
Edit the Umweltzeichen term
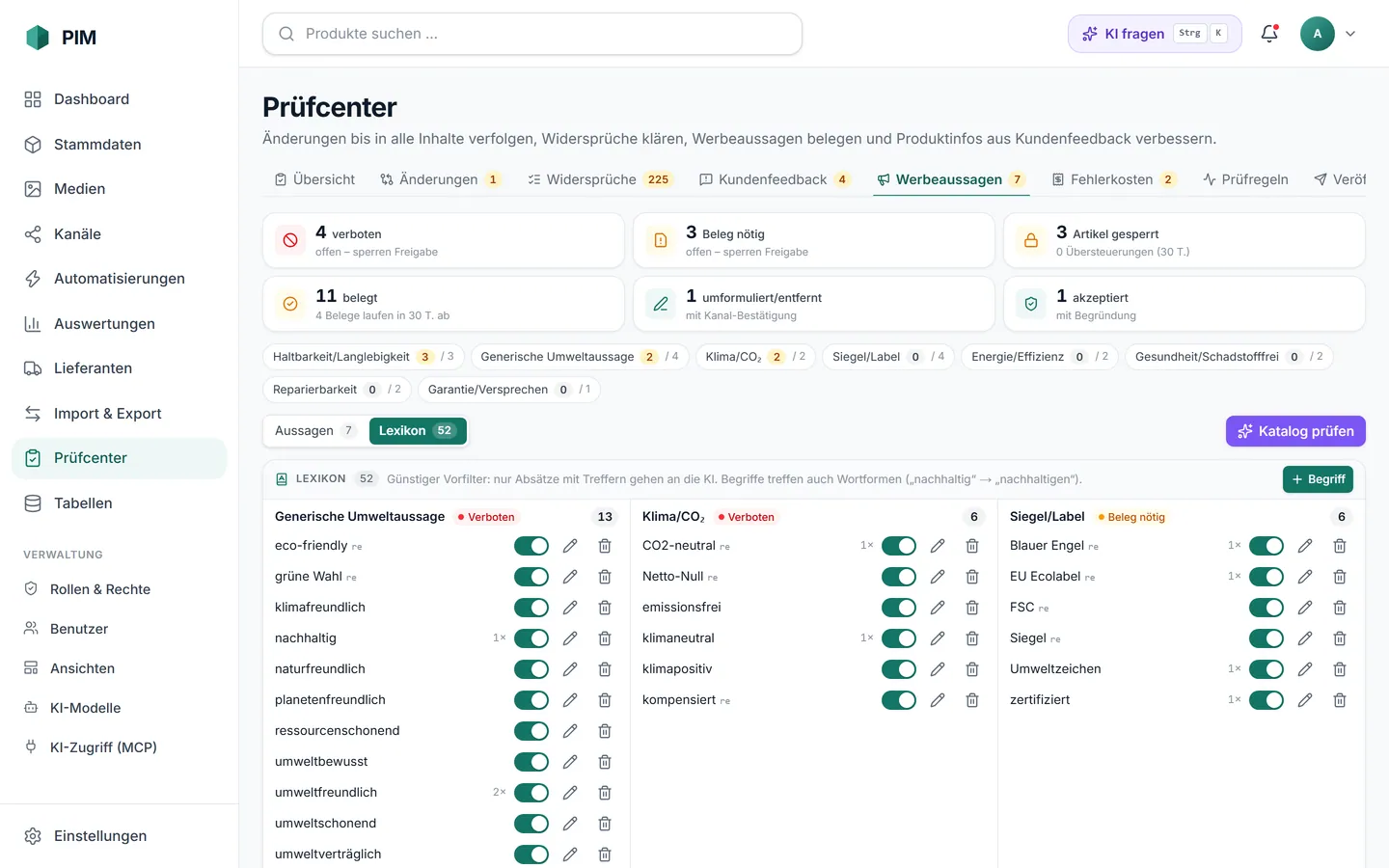click(x=1305, y=669)
